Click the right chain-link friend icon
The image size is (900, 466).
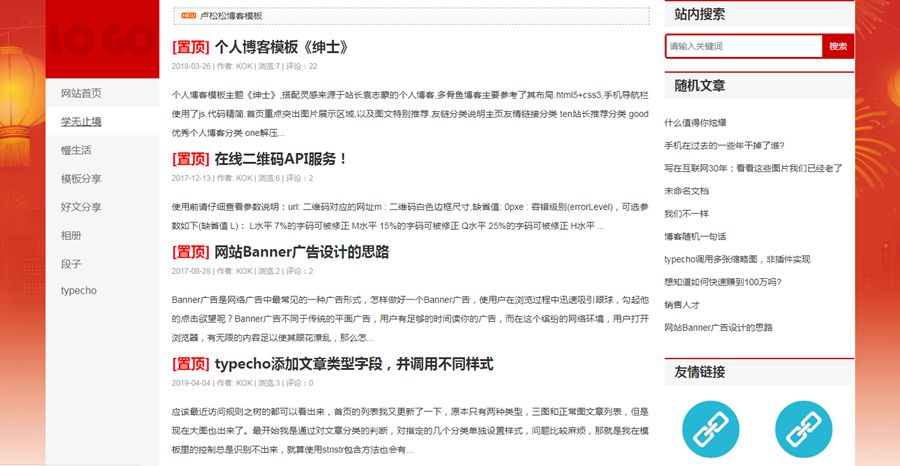pyautogui.click(x=803, y=428)
